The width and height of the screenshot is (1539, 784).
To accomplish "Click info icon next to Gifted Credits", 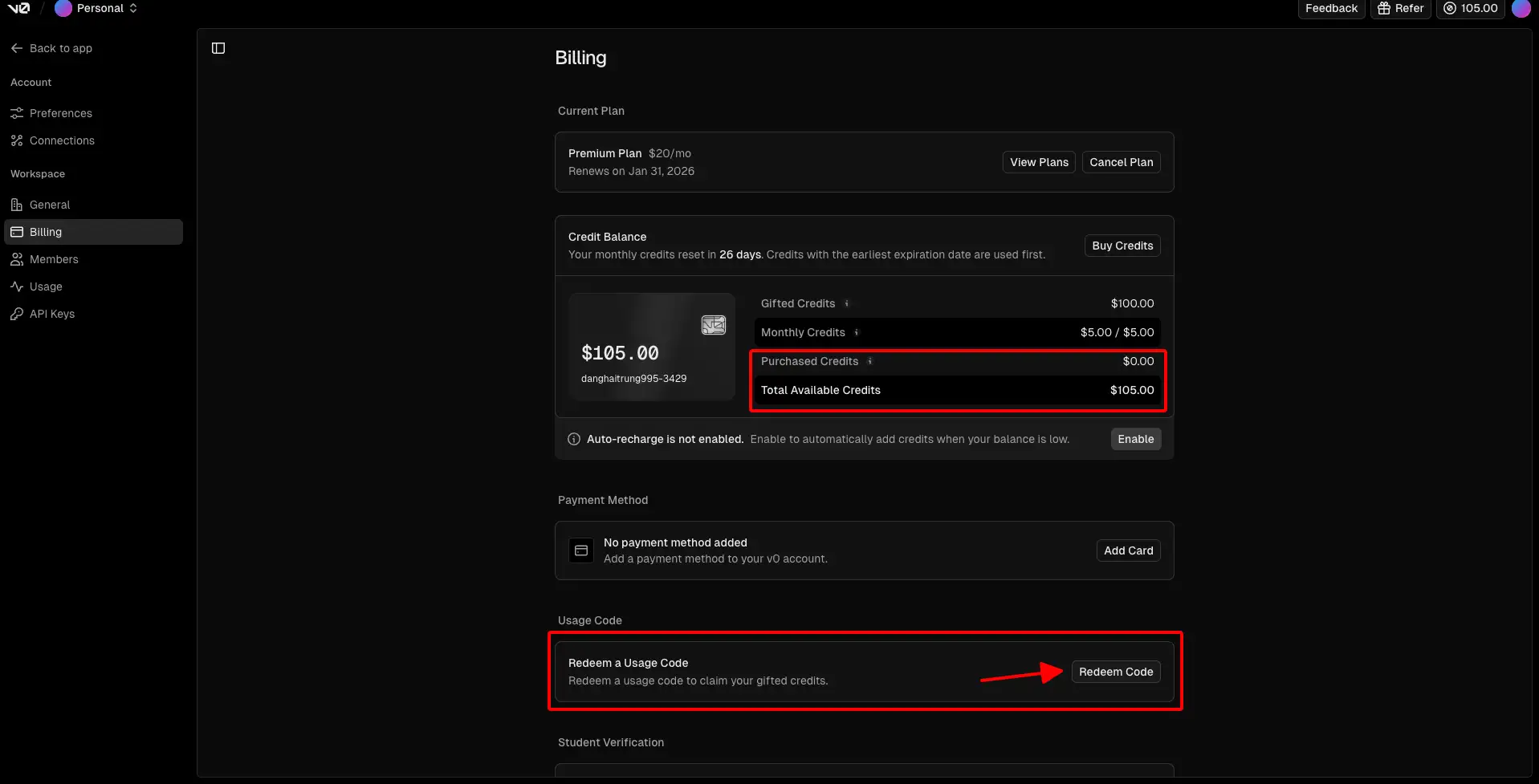I will click(x=847, y=303).
